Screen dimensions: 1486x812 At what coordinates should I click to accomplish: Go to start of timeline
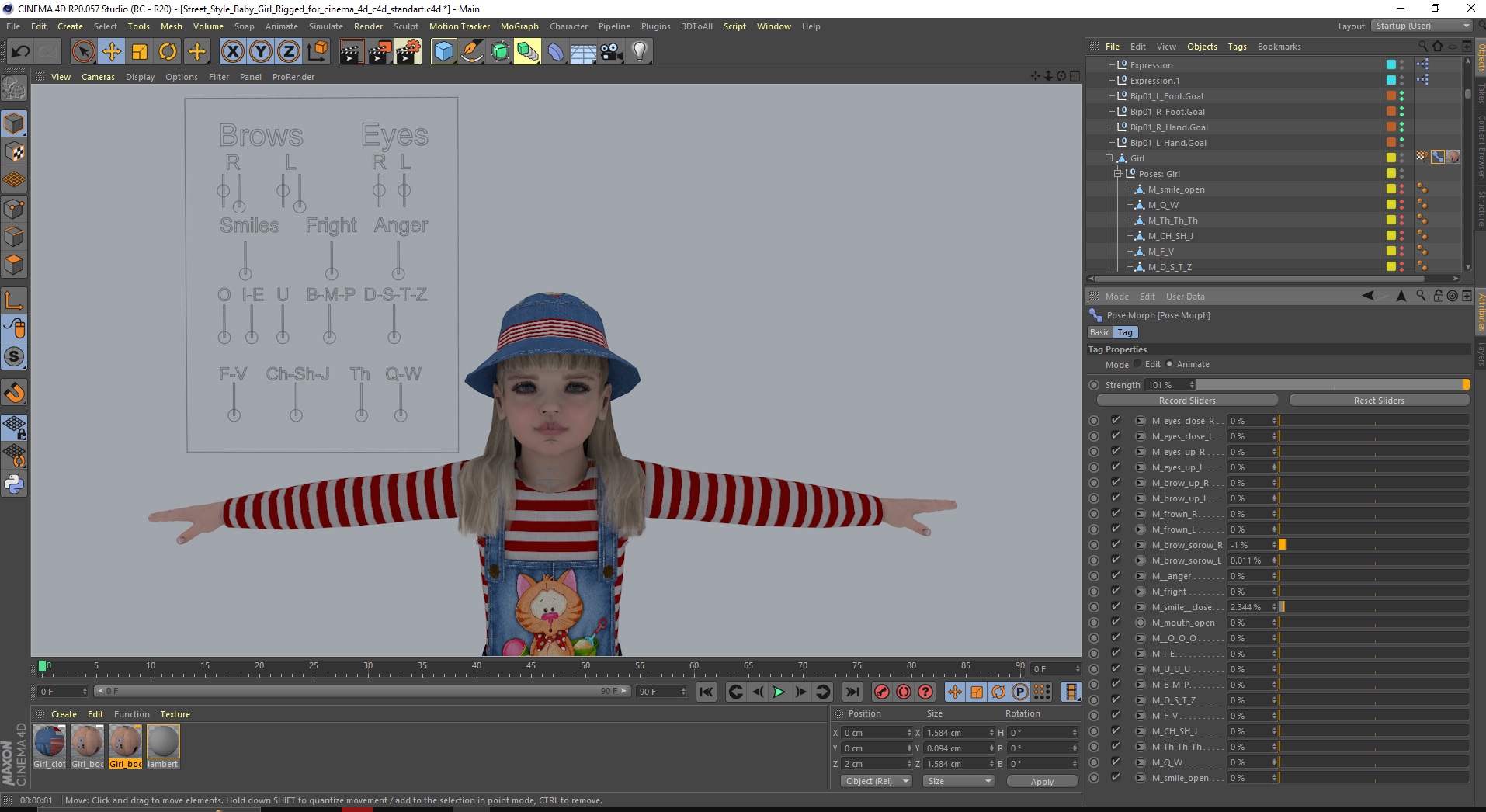click(x=707, y=692)
